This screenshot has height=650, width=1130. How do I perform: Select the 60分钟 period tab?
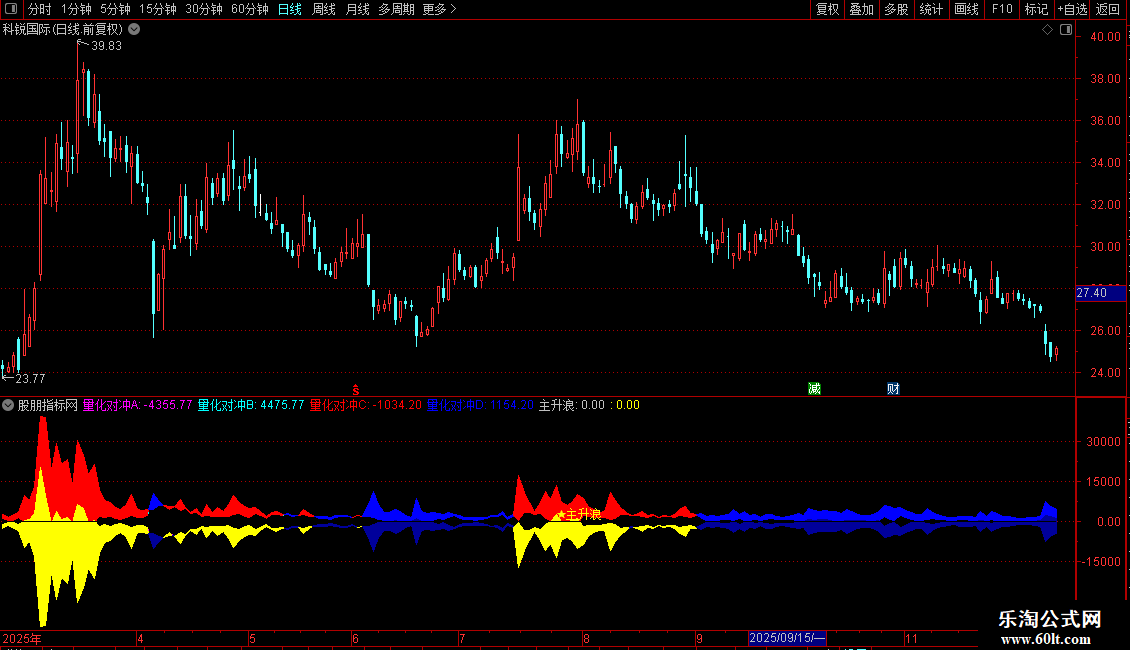click(x=249, y=9)
